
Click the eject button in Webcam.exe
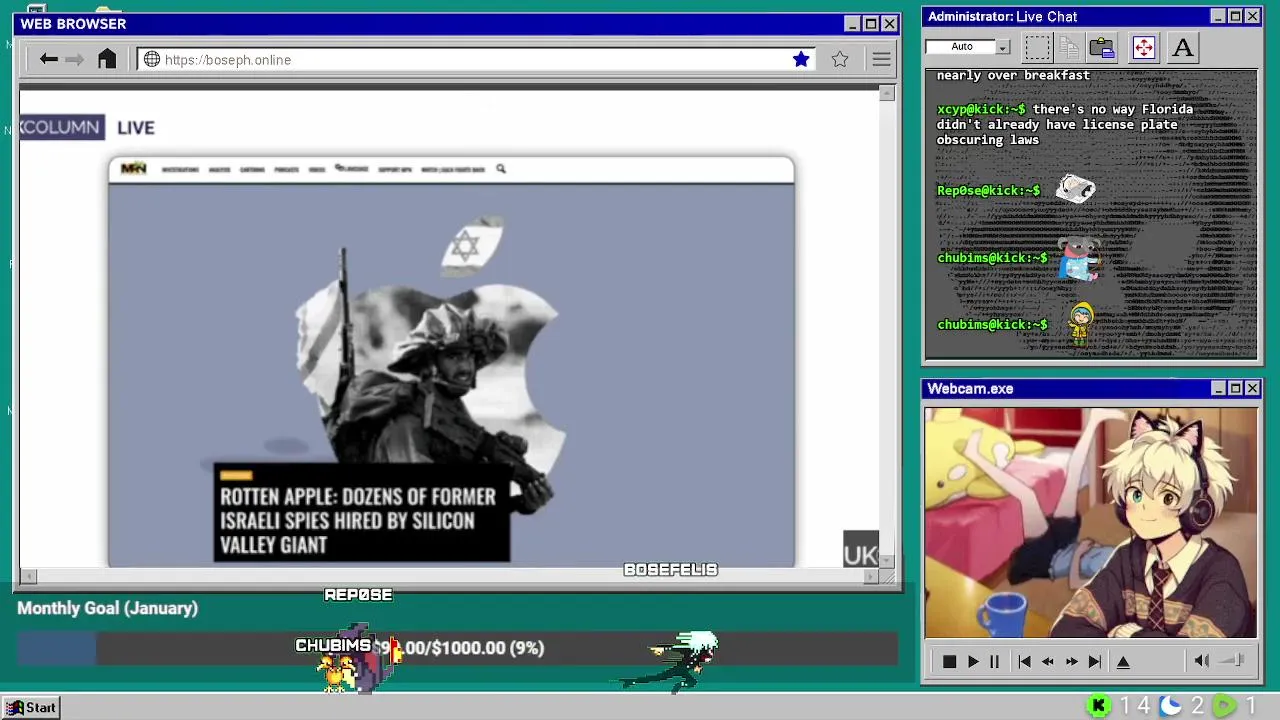tap(1123, 661)
